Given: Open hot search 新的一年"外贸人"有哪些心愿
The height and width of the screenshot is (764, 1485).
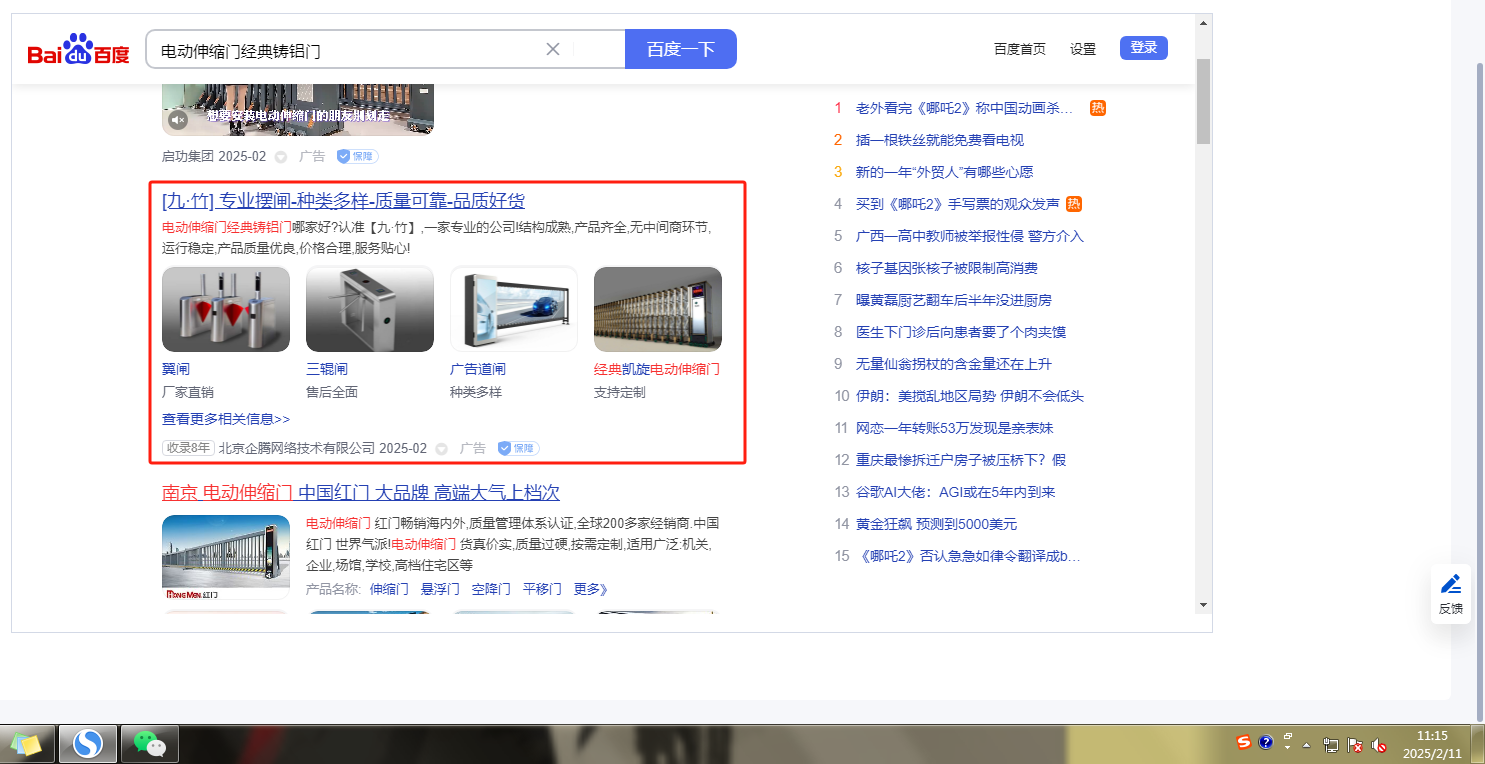Looking at the screenshot, I should [945, 172].
